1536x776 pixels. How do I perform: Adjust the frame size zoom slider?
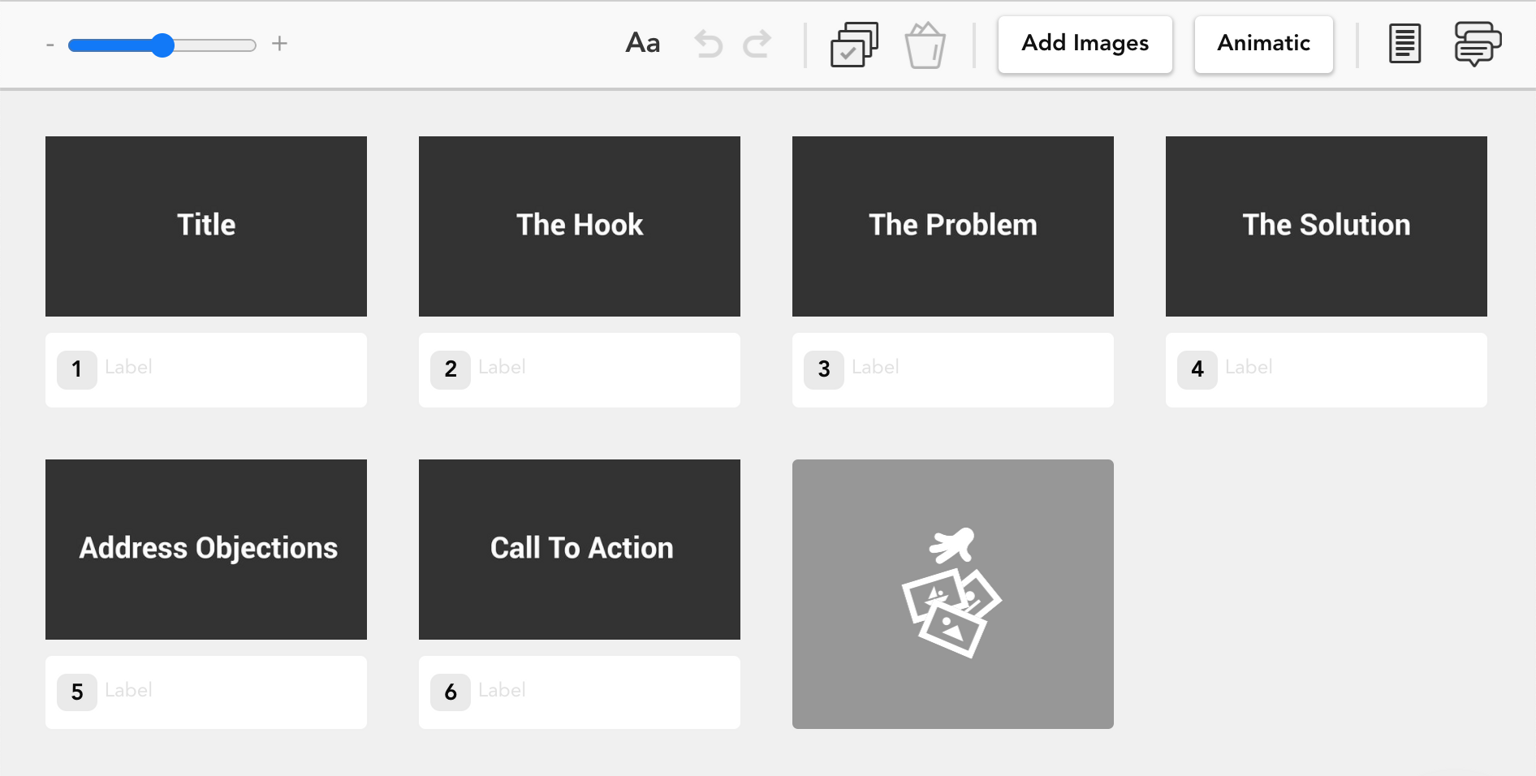(x=162, y=45)
